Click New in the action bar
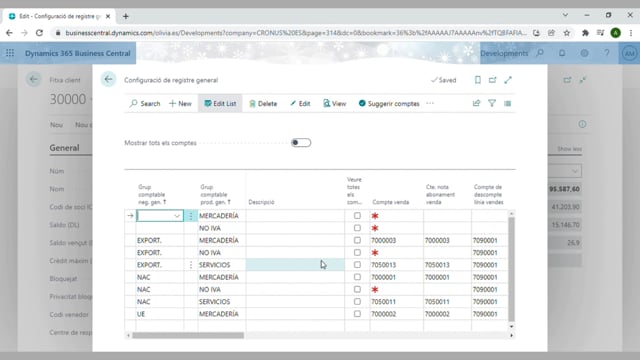This screenshot has width=640, height=360. 180,103
